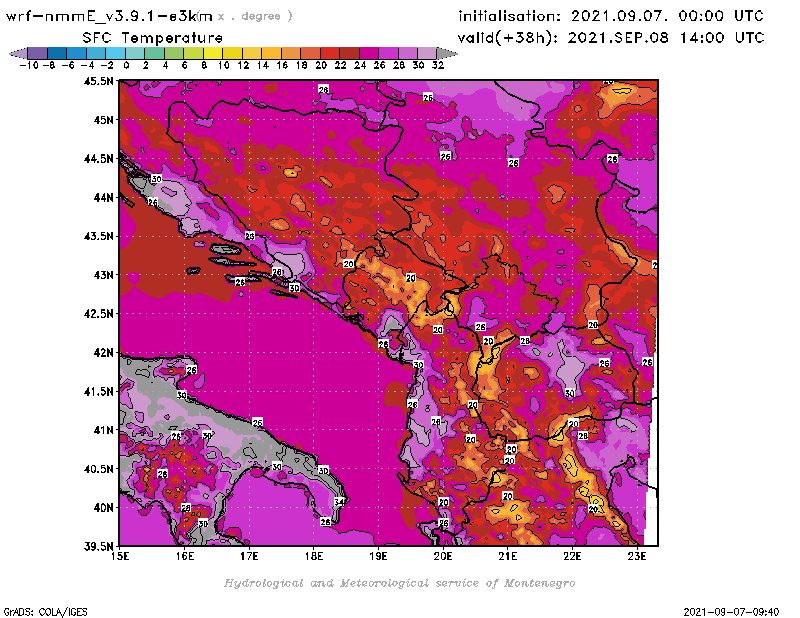
Task: Click the '41N' latitude label
Action: [104, 430]
